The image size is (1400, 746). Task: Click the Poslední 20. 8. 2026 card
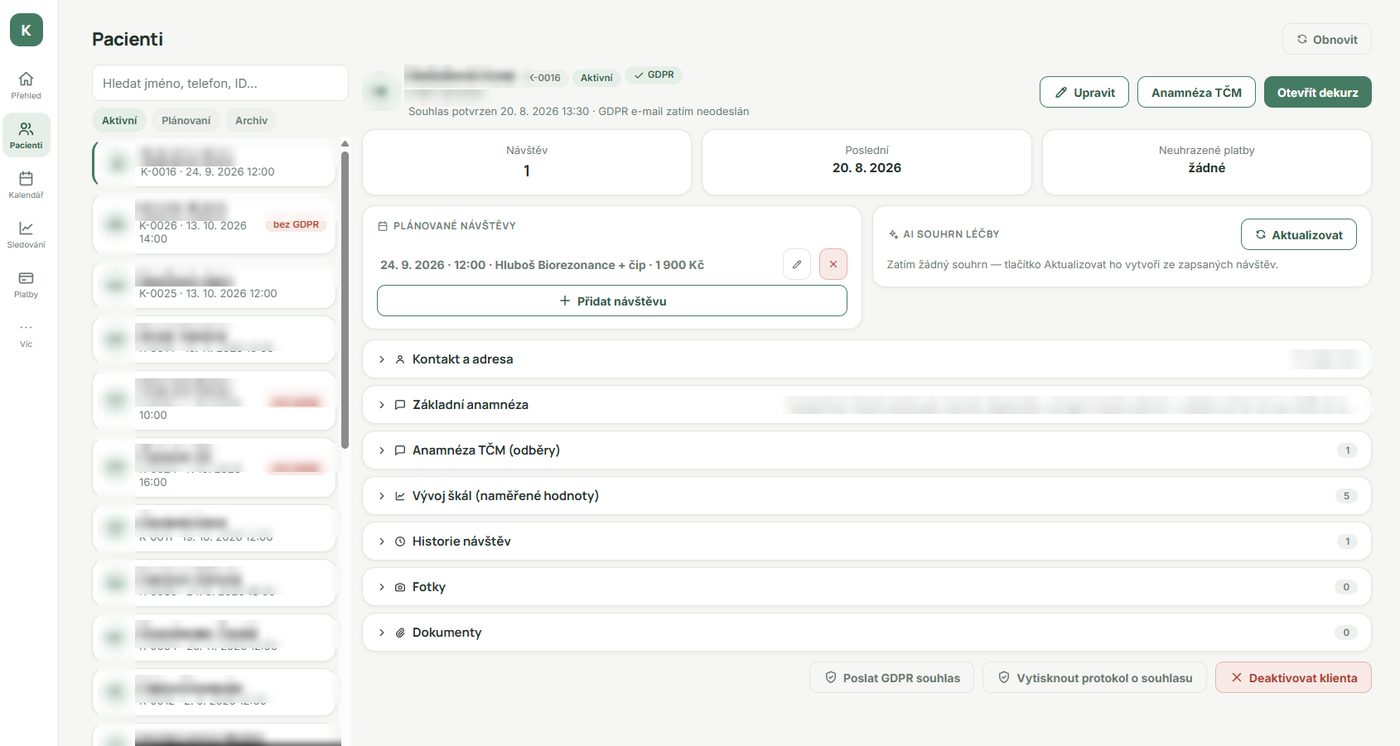click(x=867, y=162)
